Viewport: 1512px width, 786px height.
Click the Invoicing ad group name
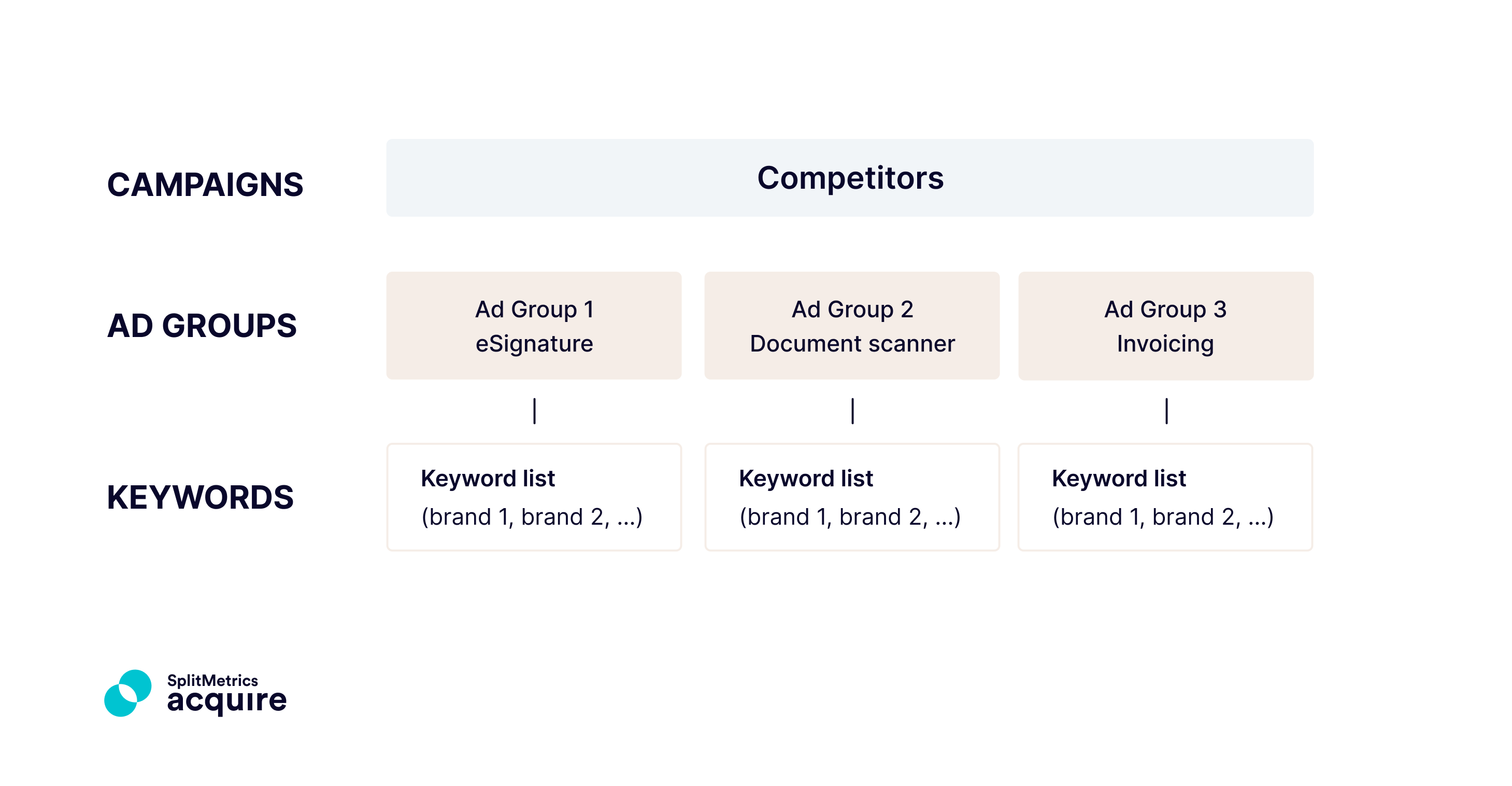(1165, 344)
